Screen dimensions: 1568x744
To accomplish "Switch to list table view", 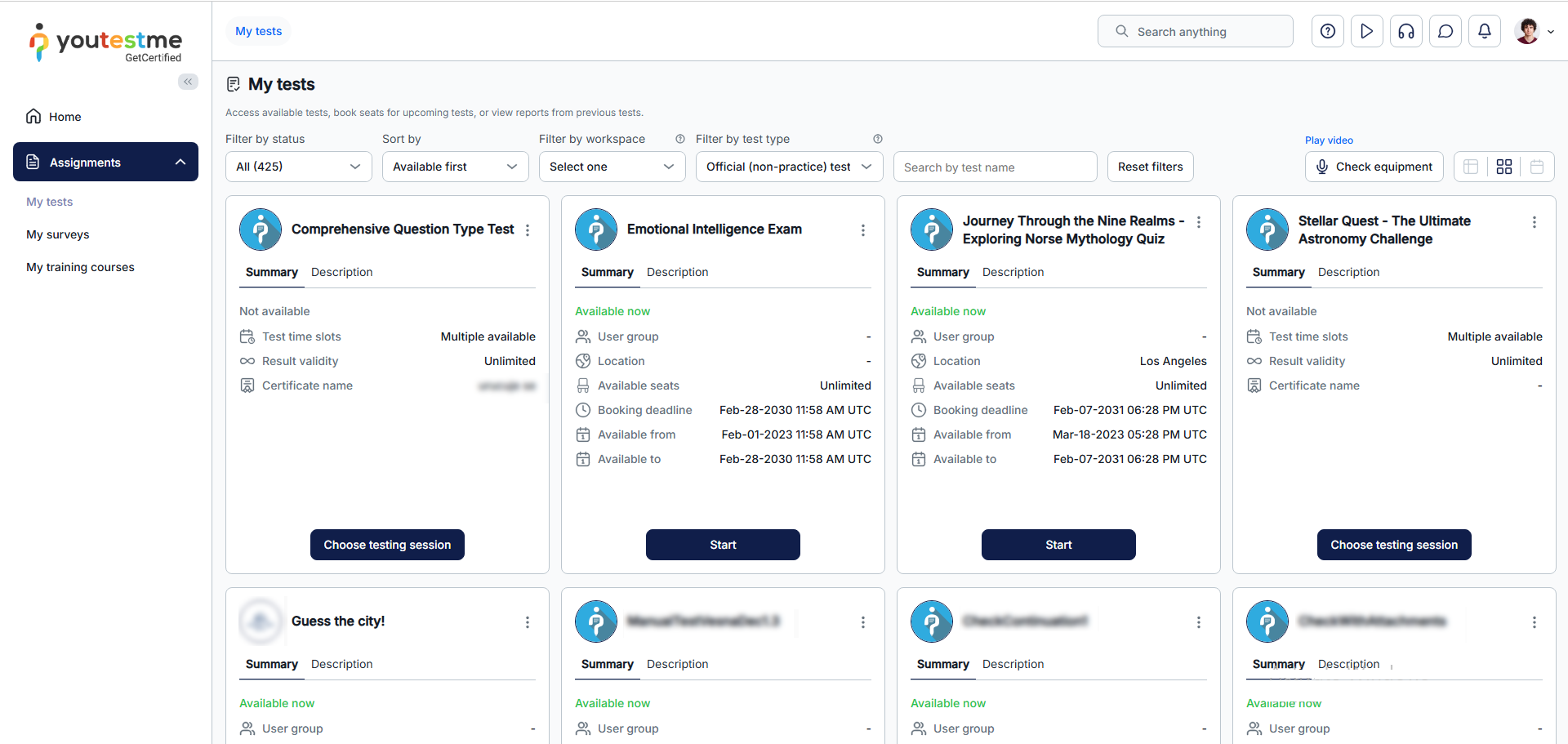I will [1471, 167].
